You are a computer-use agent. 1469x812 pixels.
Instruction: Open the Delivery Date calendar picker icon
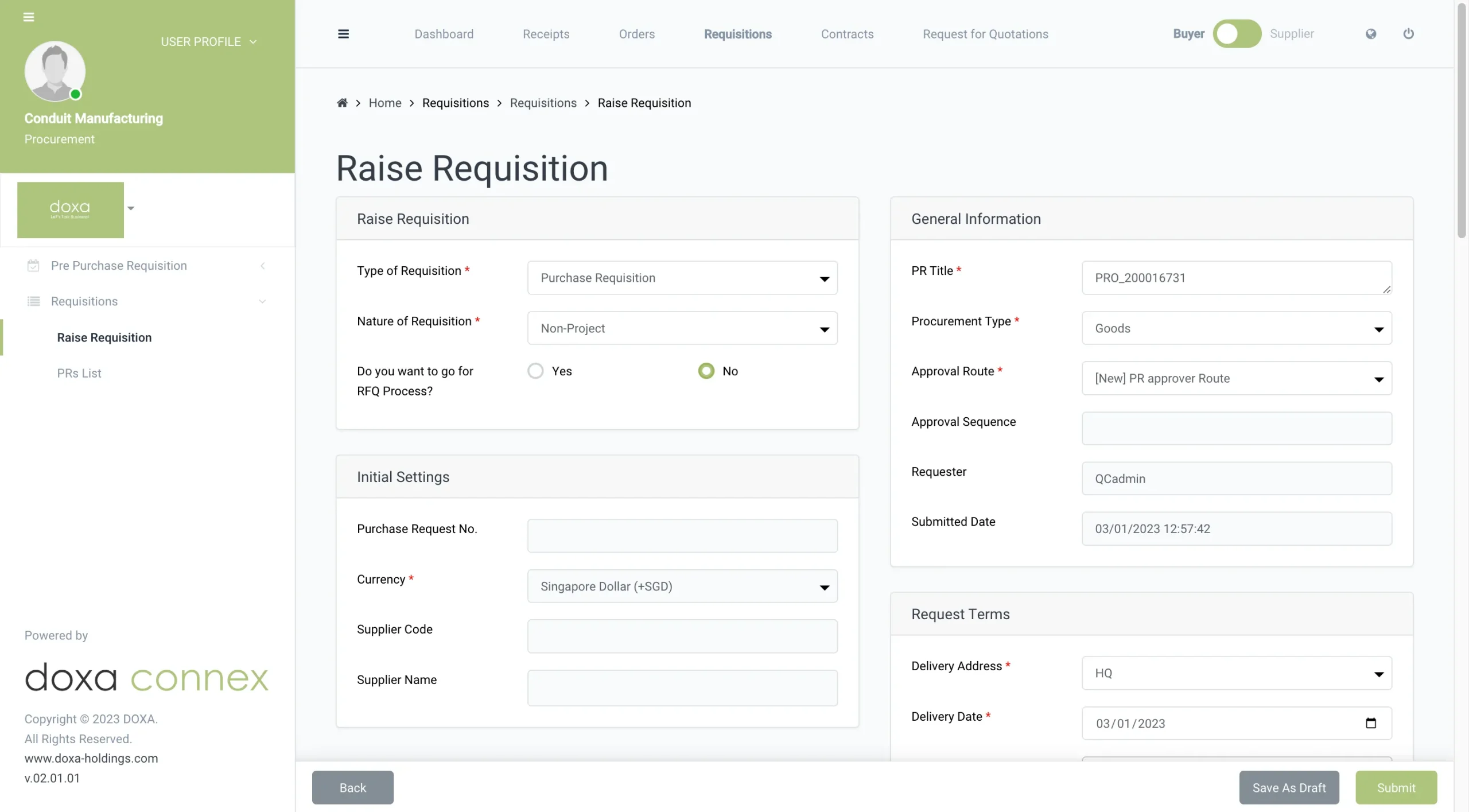point(1370,723)
